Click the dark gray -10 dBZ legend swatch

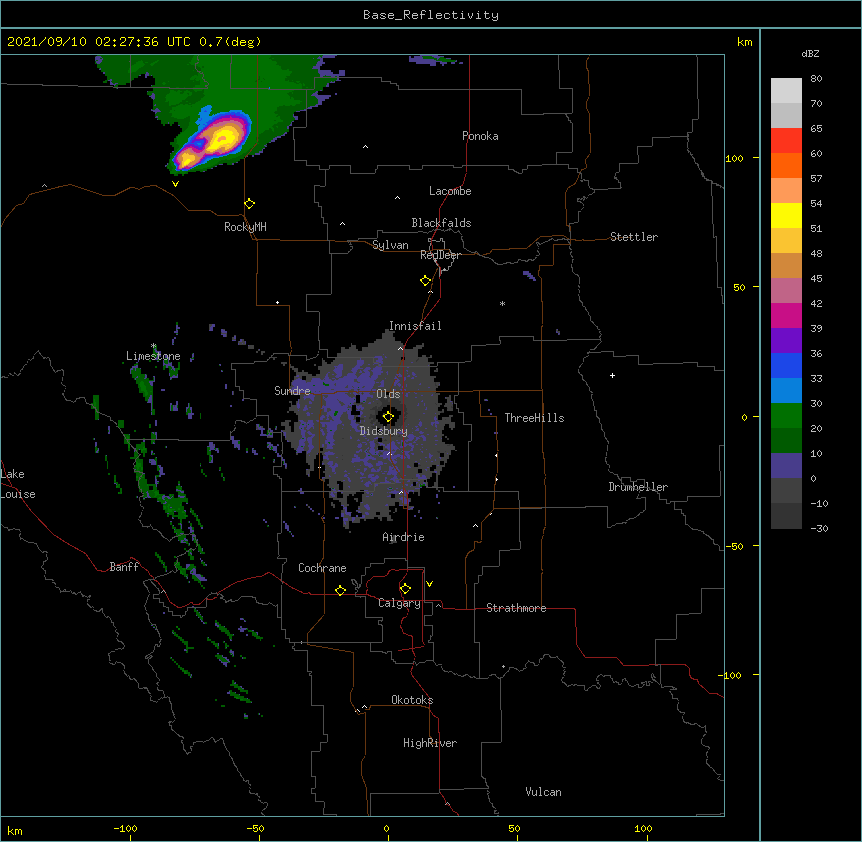tap(786, 516)
